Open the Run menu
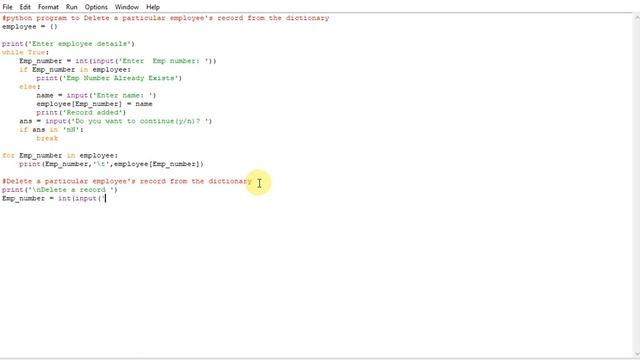The height and width of the screenshot is (360, 640). click(71, 7)
